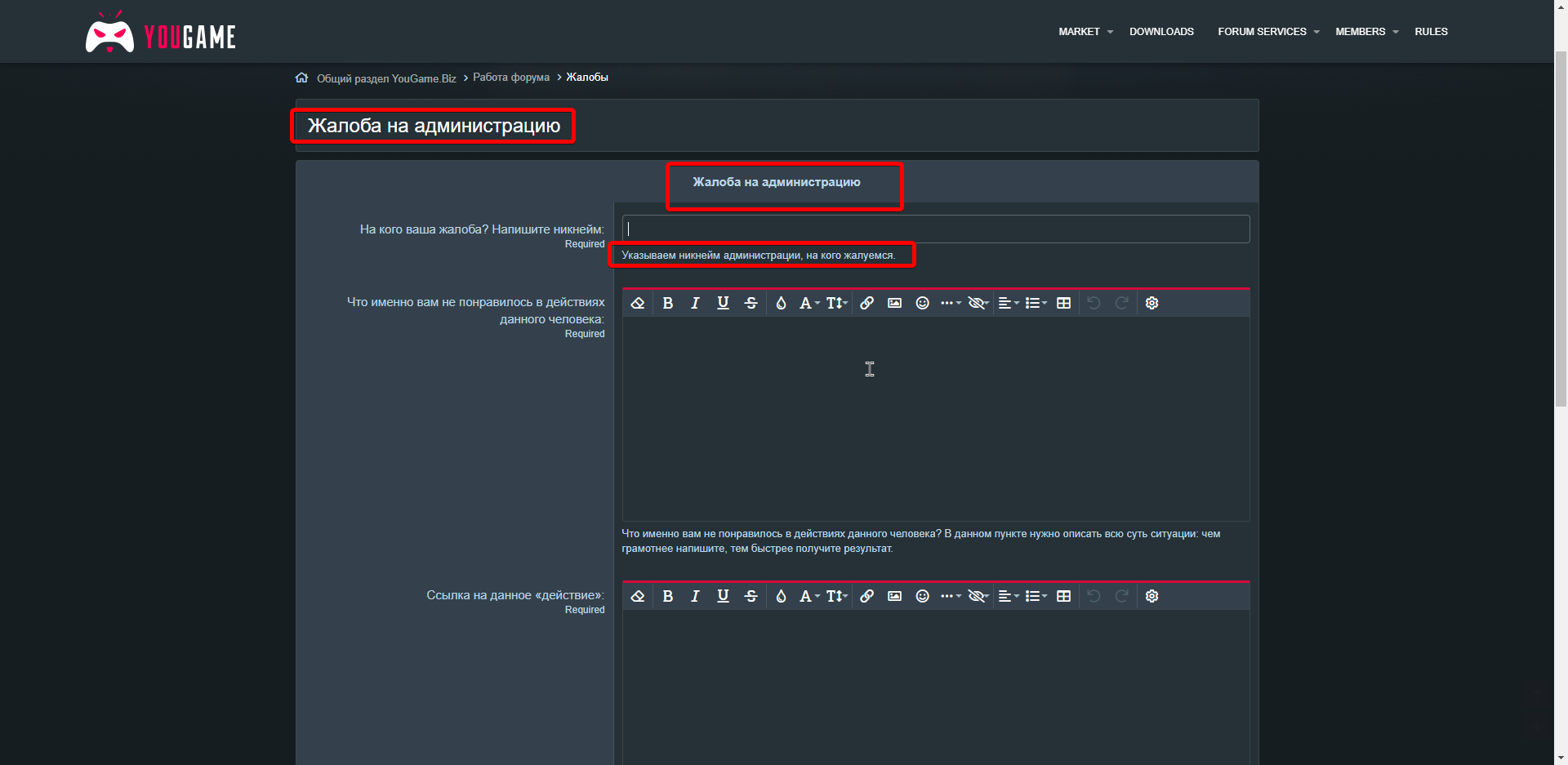Toggle bold in the complaint description editor
Image resolution: width=1568 pixels, height=765 pixels.
click(668, 303)
